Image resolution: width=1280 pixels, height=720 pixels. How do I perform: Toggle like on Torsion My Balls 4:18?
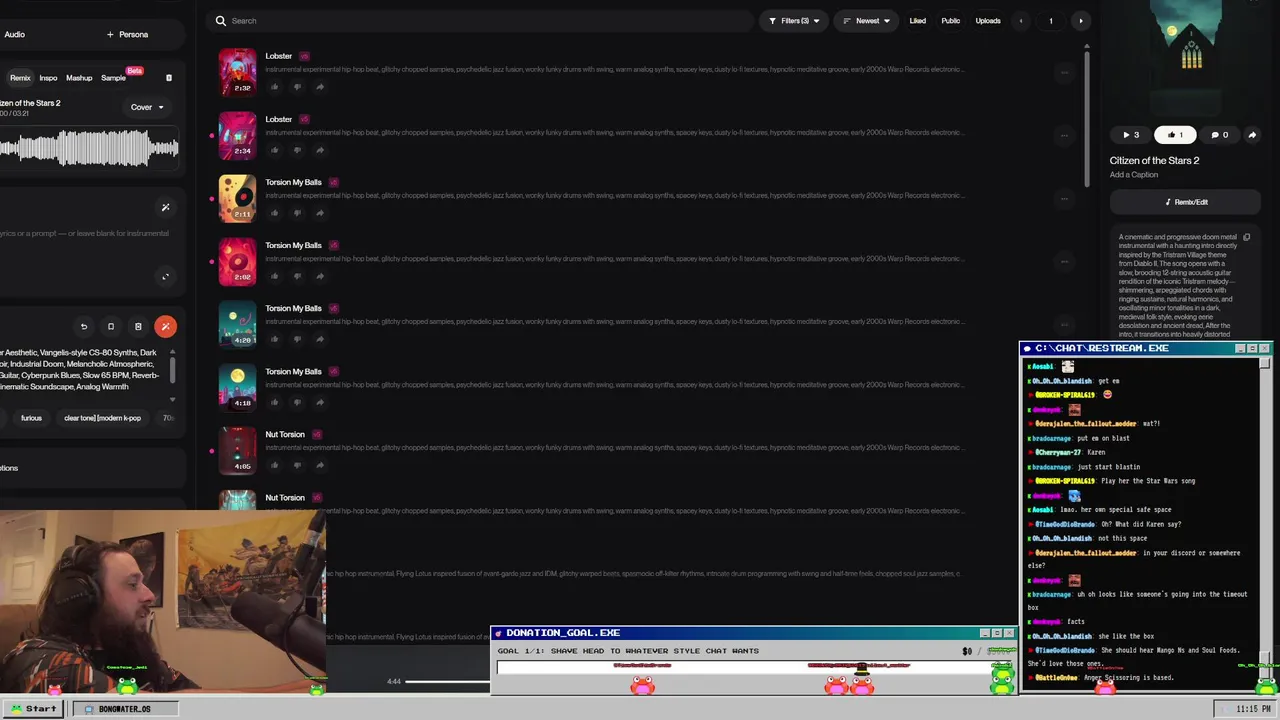(x=274, y=402)
